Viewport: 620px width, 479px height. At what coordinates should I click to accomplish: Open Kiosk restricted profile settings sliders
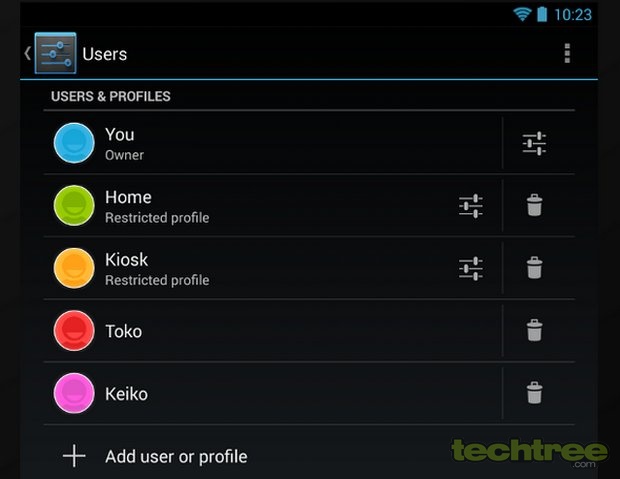(471, 268)
